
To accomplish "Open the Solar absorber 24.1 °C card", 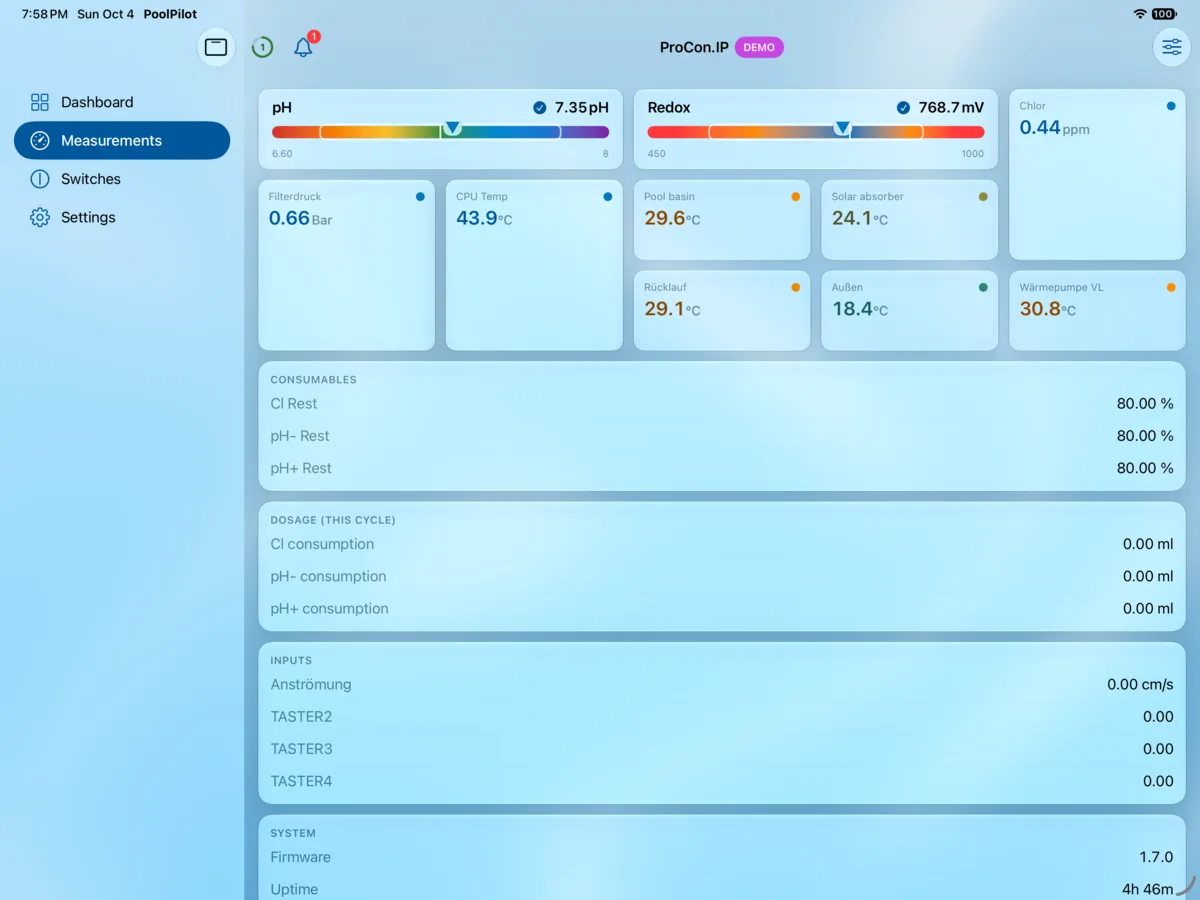I will [909, 220].
